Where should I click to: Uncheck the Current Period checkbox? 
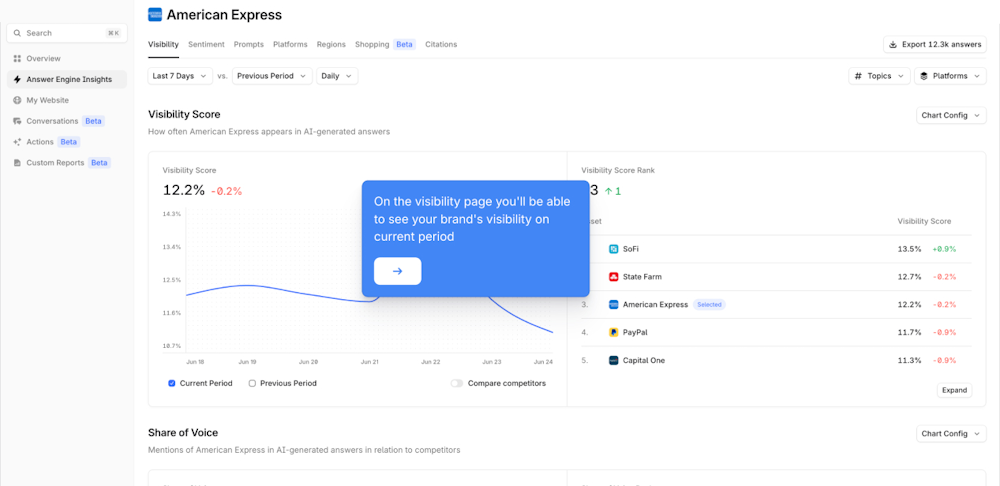(x=172, y=383)
